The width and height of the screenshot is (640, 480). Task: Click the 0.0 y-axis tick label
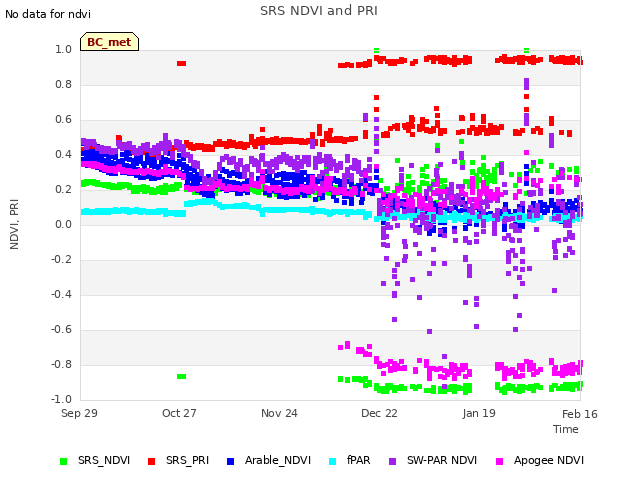tap(63, 224)
